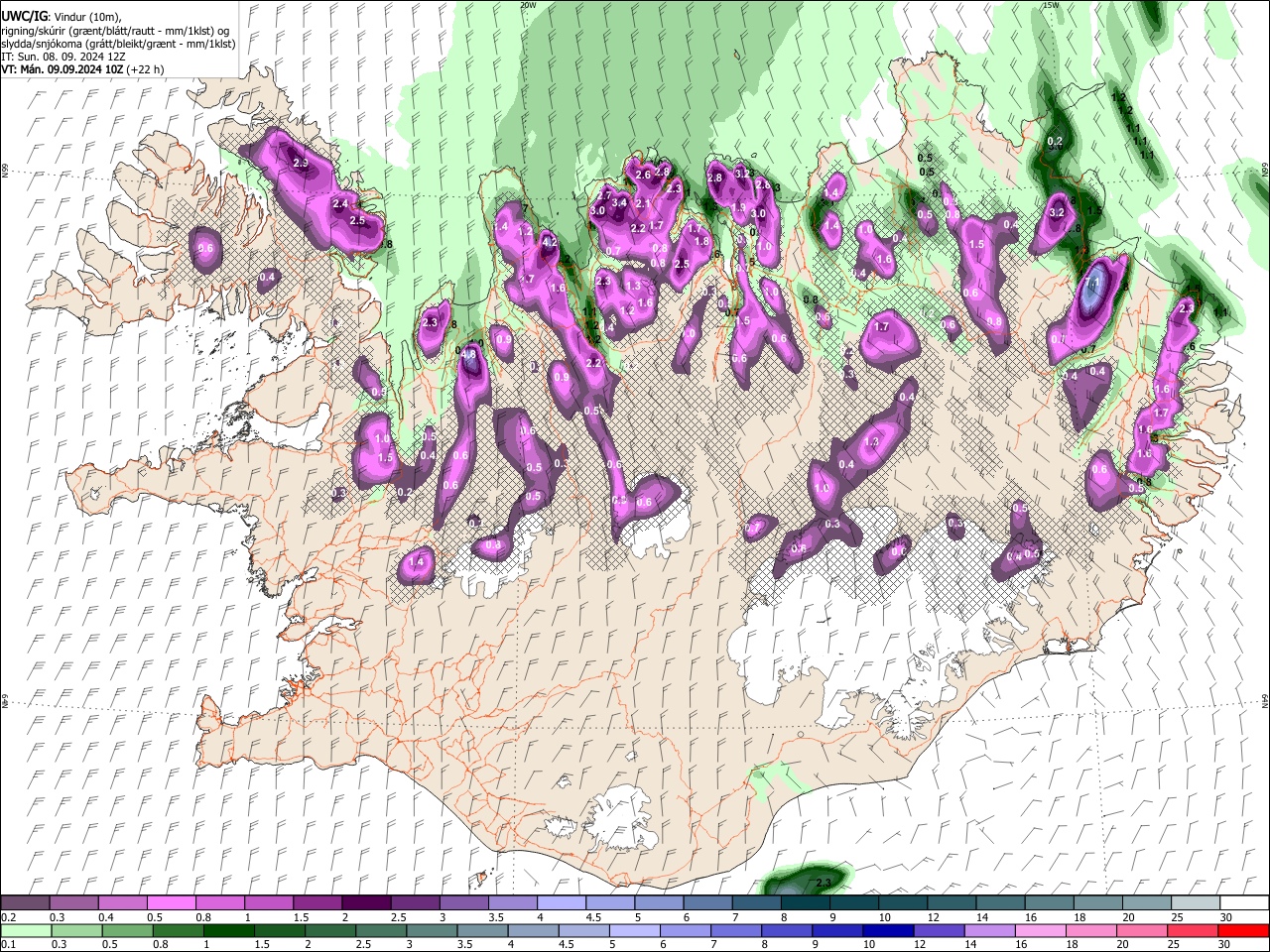Pick medium green swatch labeled 0.5, lower legend row
Screen dimensions: 1270x952
[127, 931]
